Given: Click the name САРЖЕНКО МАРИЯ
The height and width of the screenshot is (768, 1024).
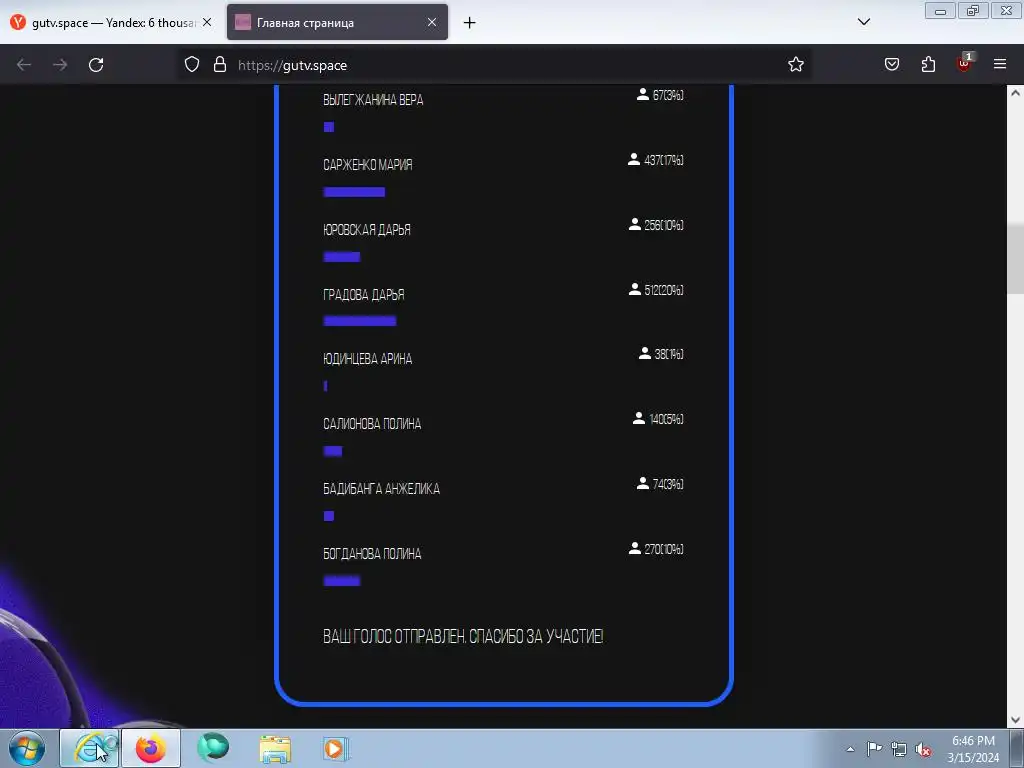Looking at the screenshot, I should pos(368,165).
